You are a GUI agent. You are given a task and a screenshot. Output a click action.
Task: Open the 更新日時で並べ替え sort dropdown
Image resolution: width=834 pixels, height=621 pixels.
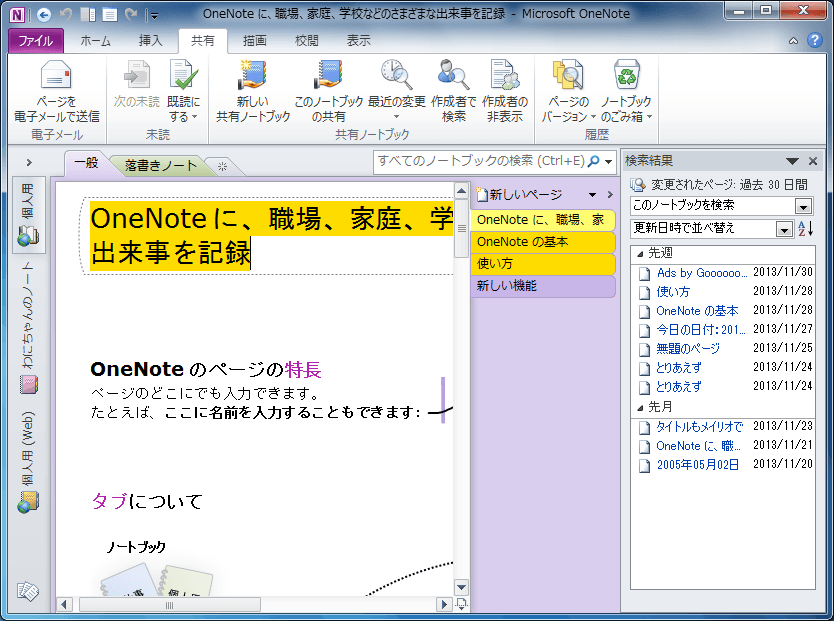pos(784,229)
